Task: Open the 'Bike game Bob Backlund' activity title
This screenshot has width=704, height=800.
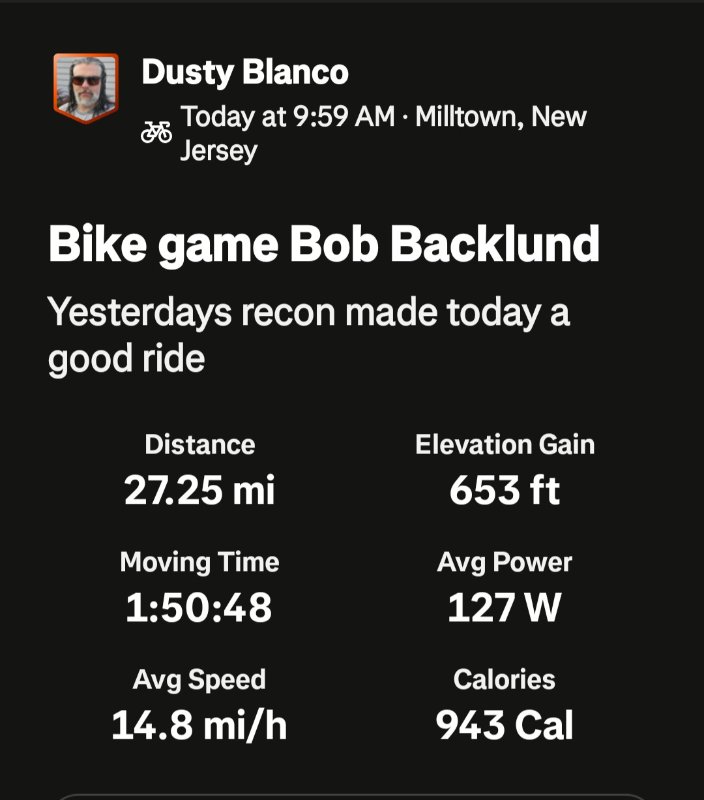Action: pyautogui.click(x=324, y=245)
